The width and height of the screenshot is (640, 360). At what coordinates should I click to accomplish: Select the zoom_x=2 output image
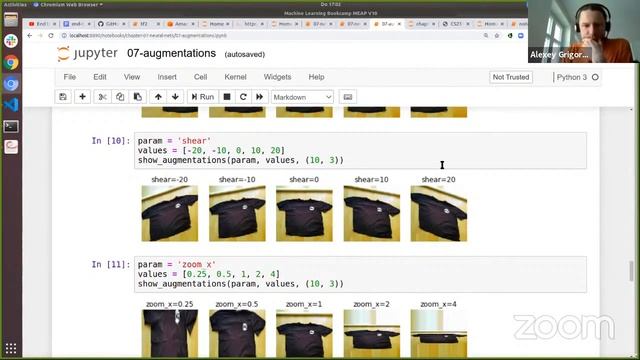click(372, 334)
